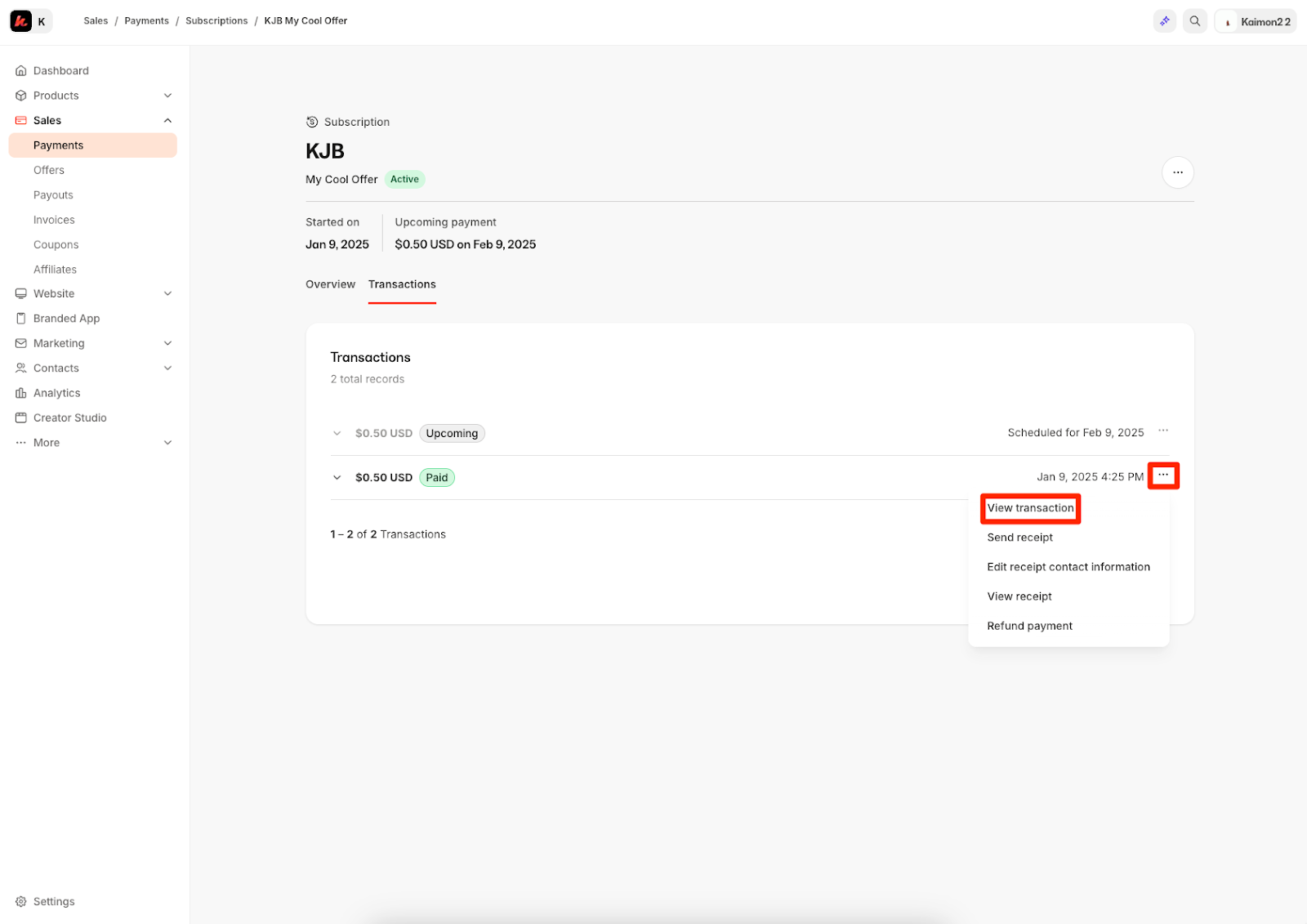The height and width of the screenshot is (924, 1307).
Task: Open the search magnifier icon
Action: coord(1194,21)
